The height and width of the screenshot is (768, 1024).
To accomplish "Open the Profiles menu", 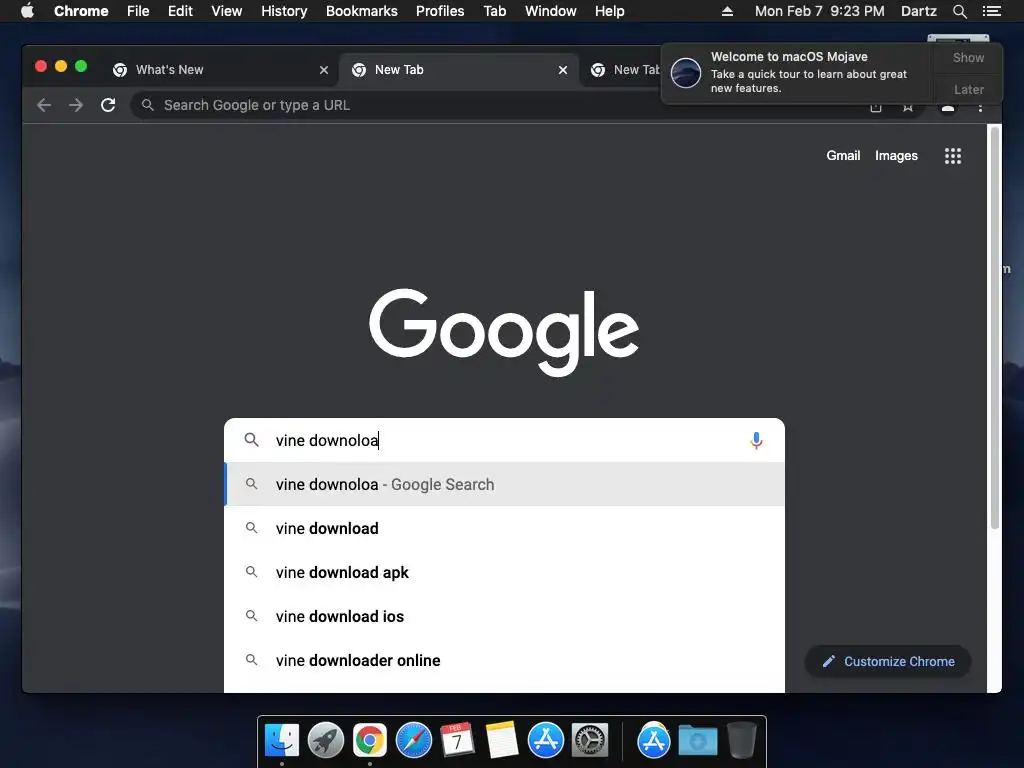I will click(440, 11).
